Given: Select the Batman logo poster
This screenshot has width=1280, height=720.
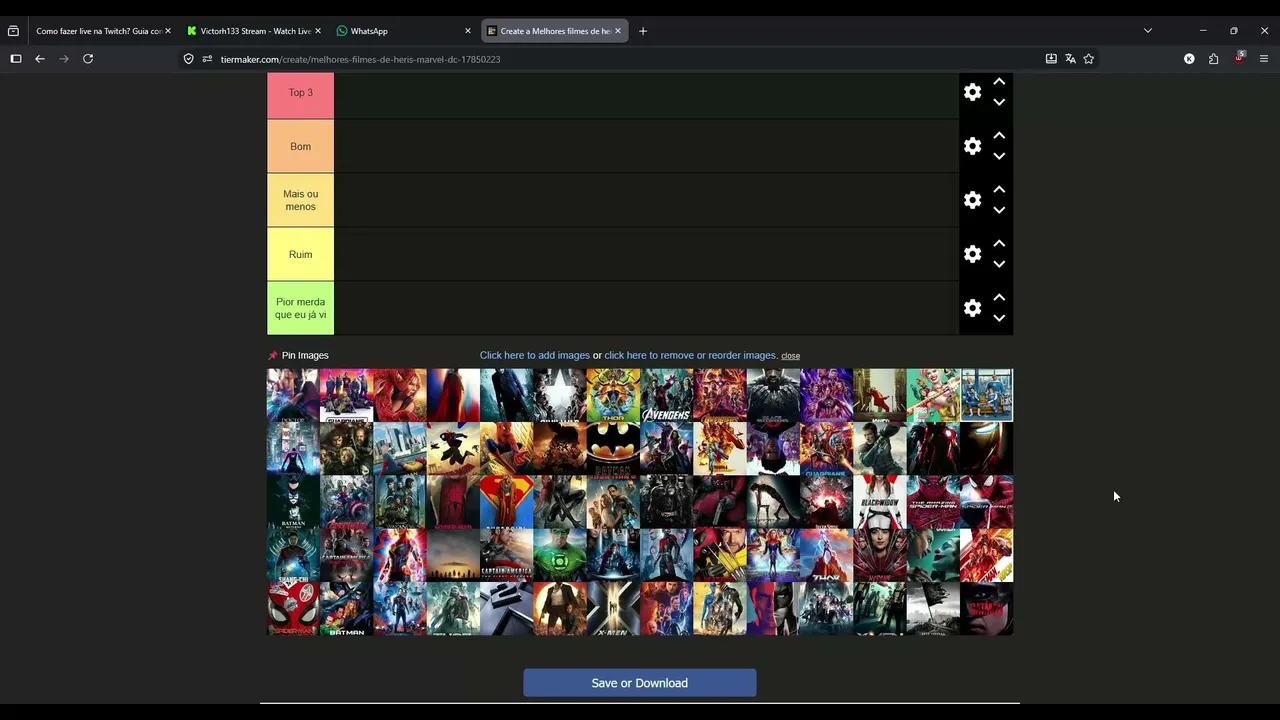Looking at the screenshot, I should pyautogui.click(x=613, y=448).
